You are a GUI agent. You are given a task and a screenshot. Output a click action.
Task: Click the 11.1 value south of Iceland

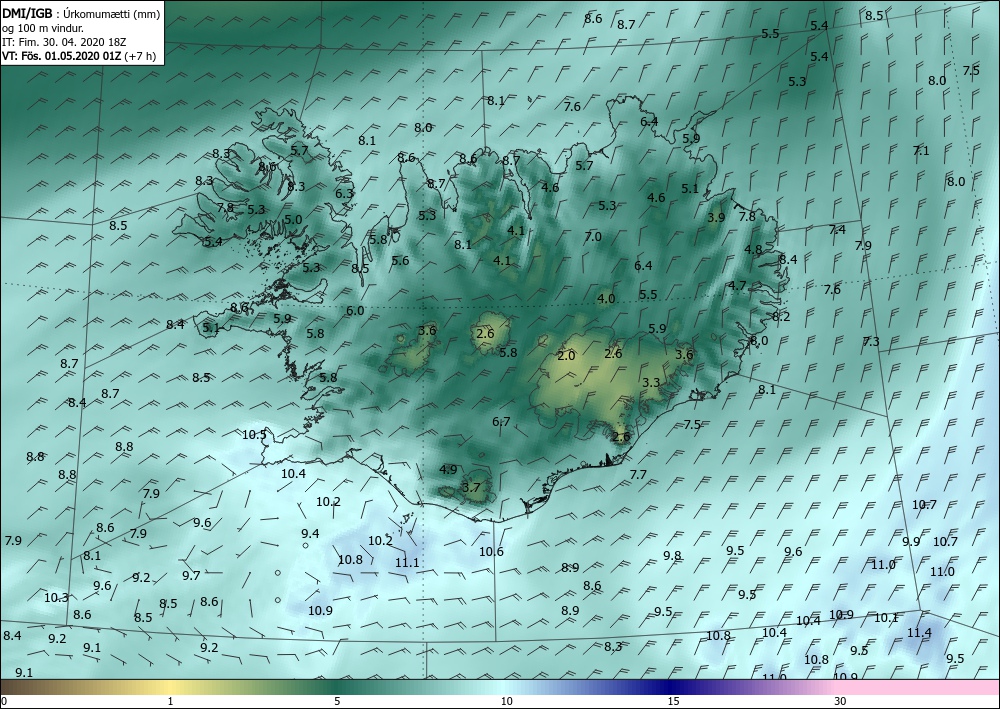click(x=407, y=562)
